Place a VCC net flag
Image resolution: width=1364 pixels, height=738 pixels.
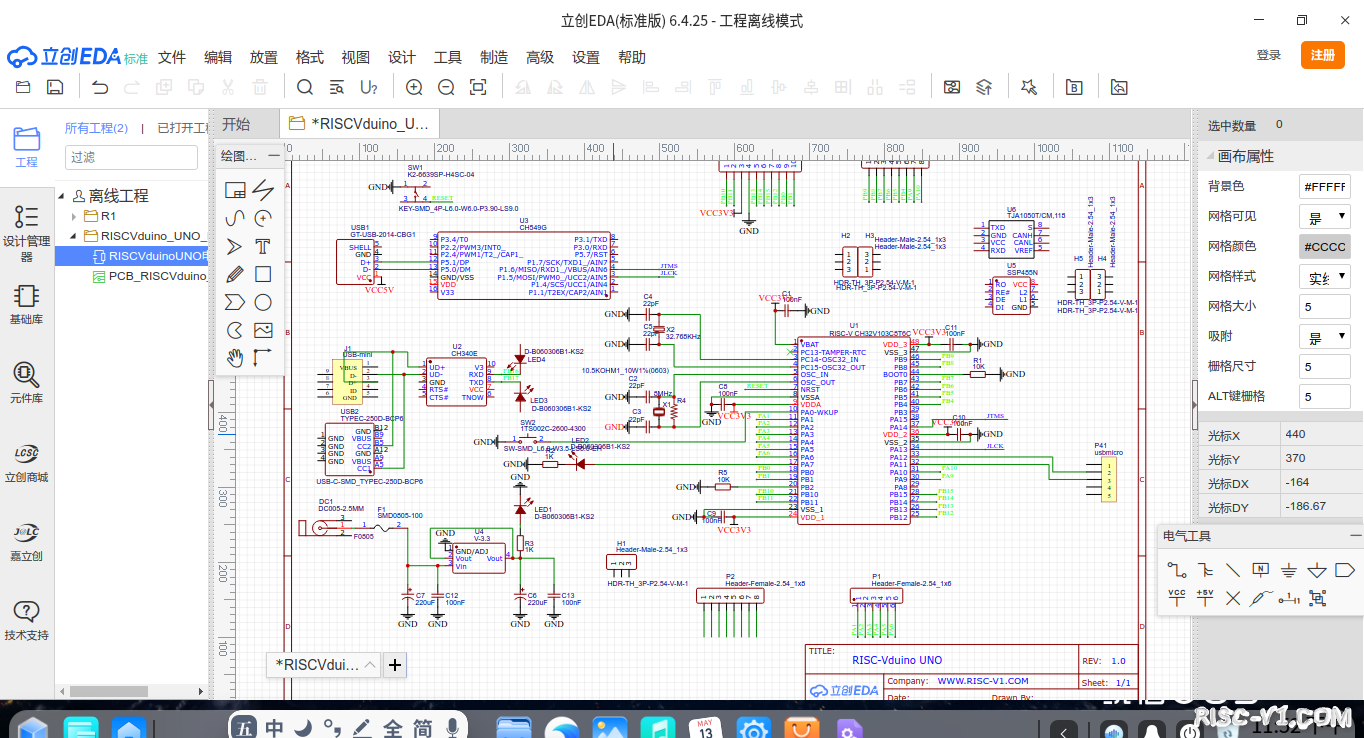point(1177,598)
